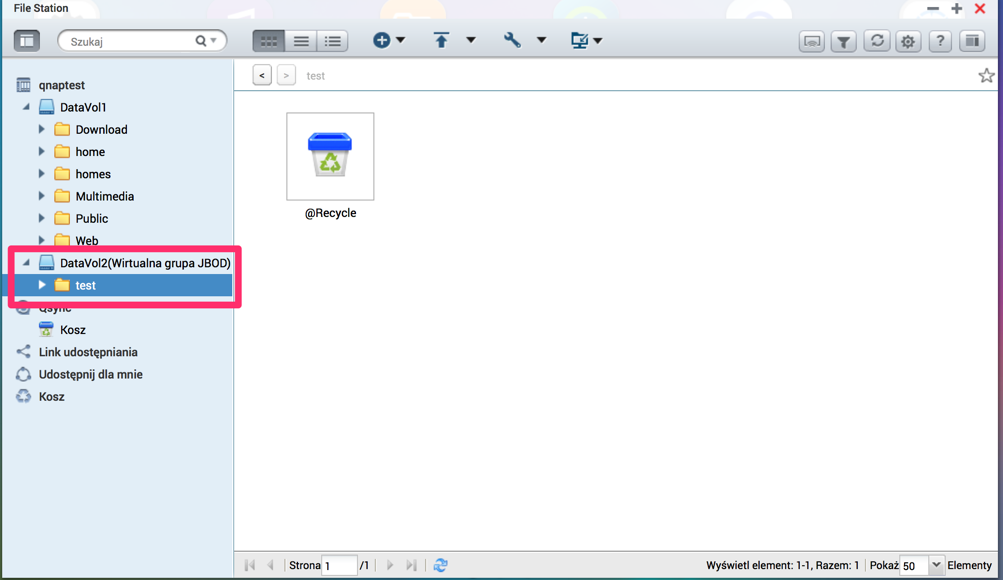The image size is (1003, 580).
Task: Open Link udostępniania in sidebar
Action: [x=88, y=352]
